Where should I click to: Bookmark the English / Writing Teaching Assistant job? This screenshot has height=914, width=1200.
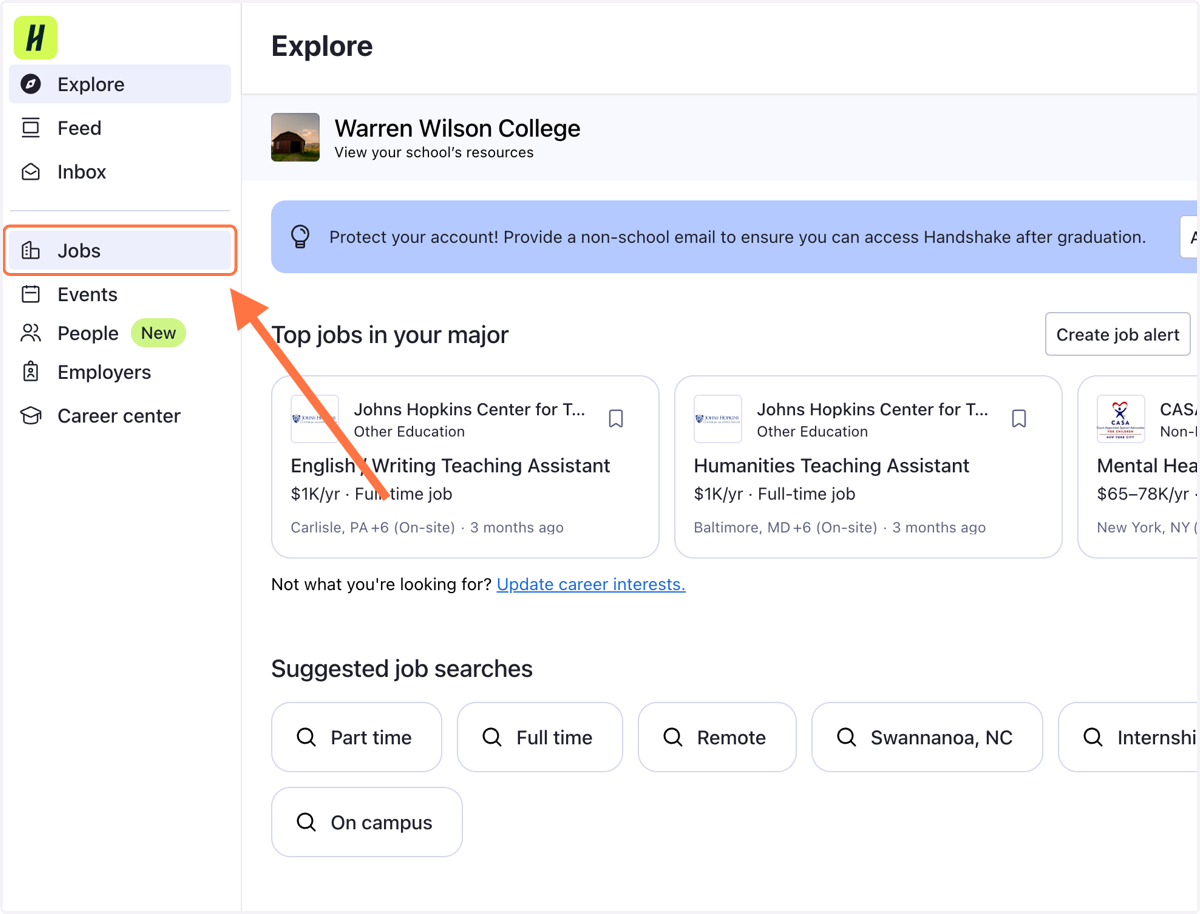(616, 418)
